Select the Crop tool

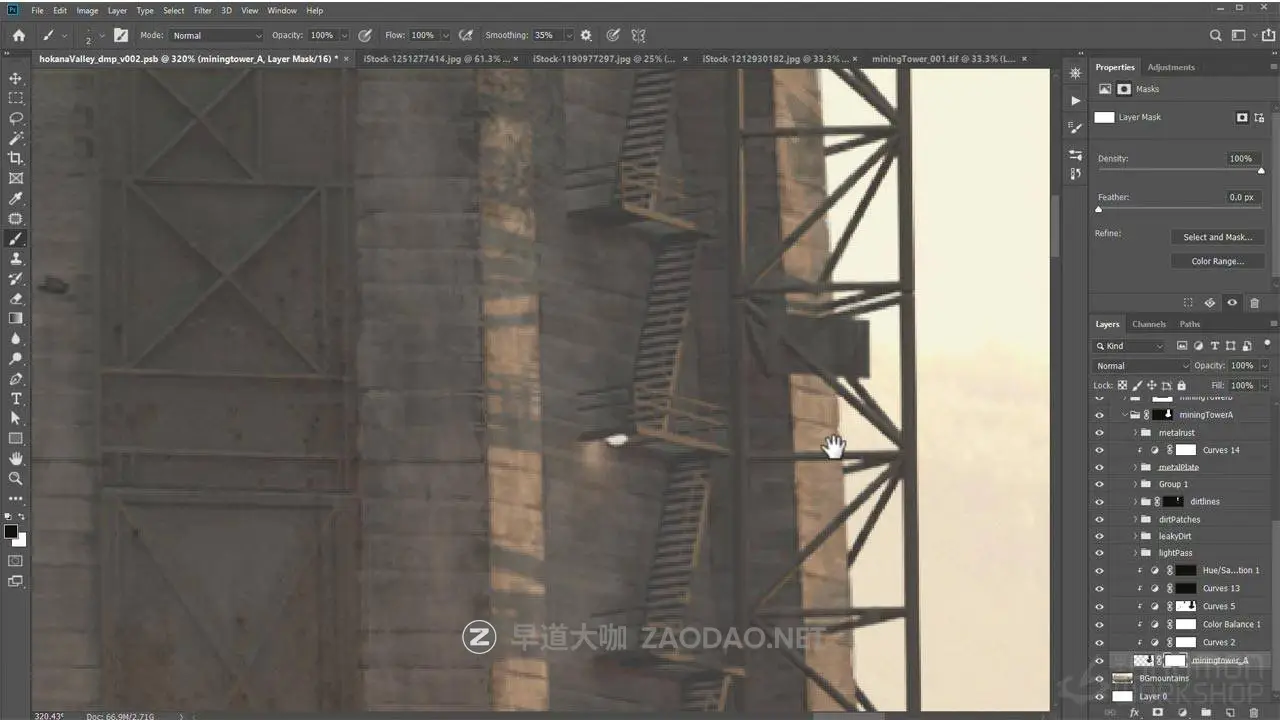pyautogui.click(x=16, y=158)
